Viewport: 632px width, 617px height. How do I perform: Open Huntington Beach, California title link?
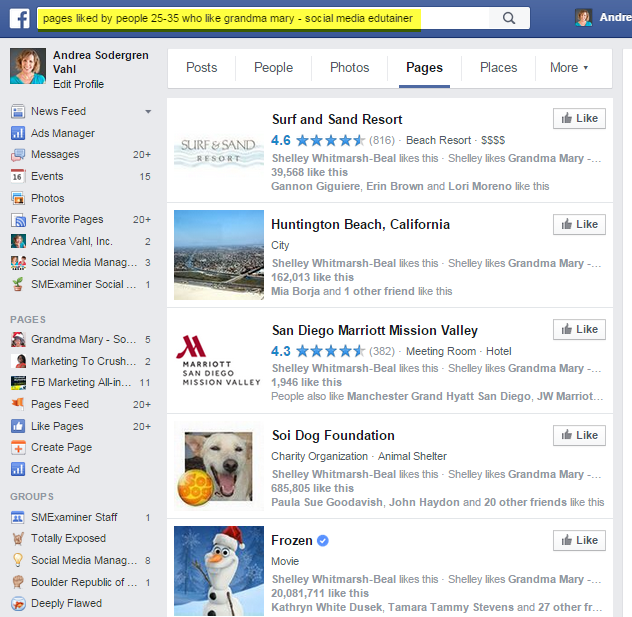pyautogui.click(x=360, y=224)
